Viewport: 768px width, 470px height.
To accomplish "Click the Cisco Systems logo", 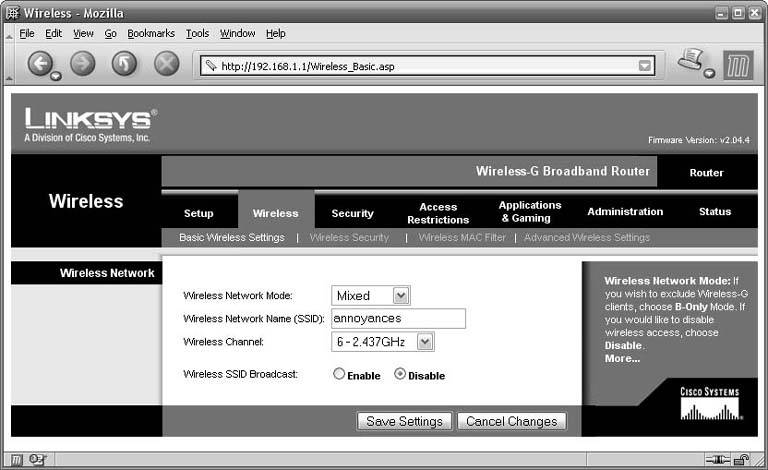I will 709,401.
